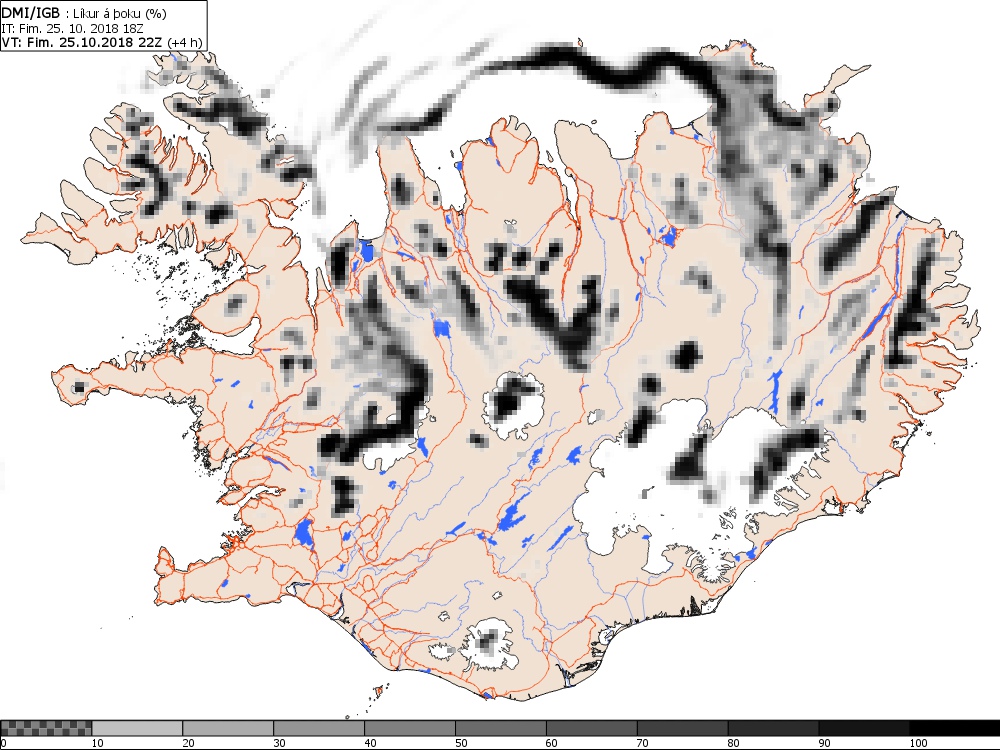1000x750 pixels.
Task: Choose the 70–80 percent dark swatch
Action: 682,728
